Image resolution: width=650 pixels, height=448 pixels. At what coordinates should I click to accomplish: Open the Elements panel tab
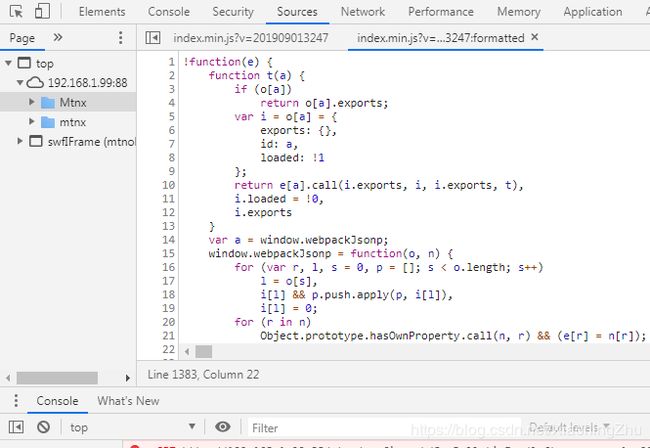pyautogui.click(x=102, y=12)
